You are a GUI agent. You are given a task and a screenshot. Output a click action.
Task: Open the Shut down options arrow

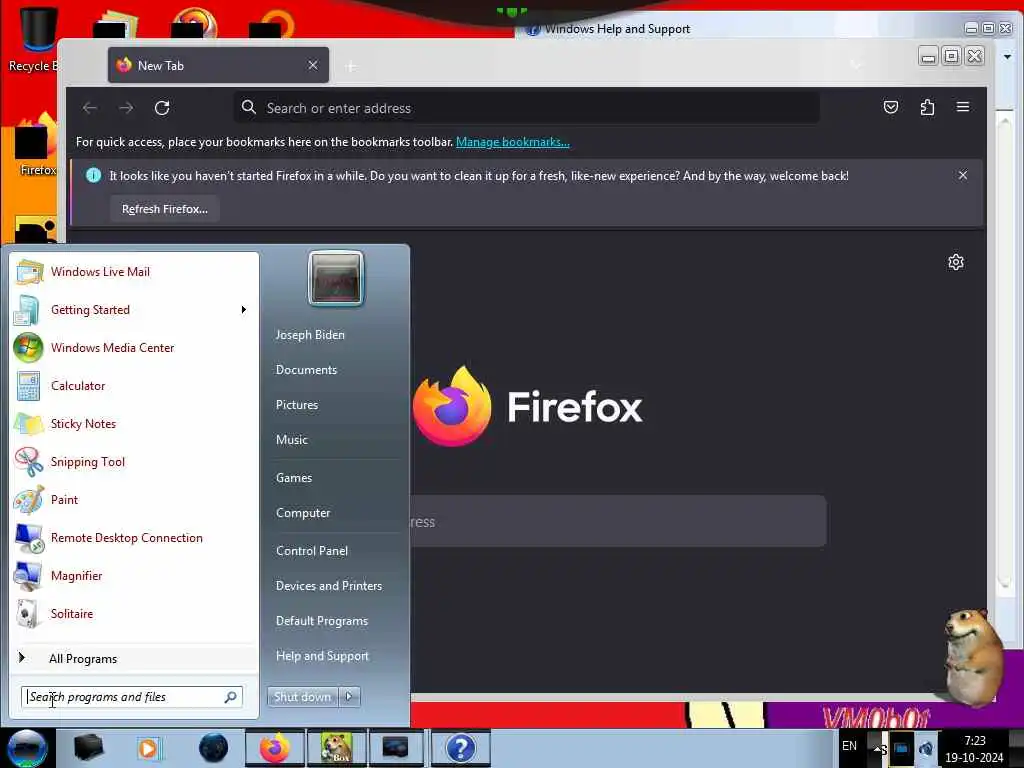click(x=349, y=697)
